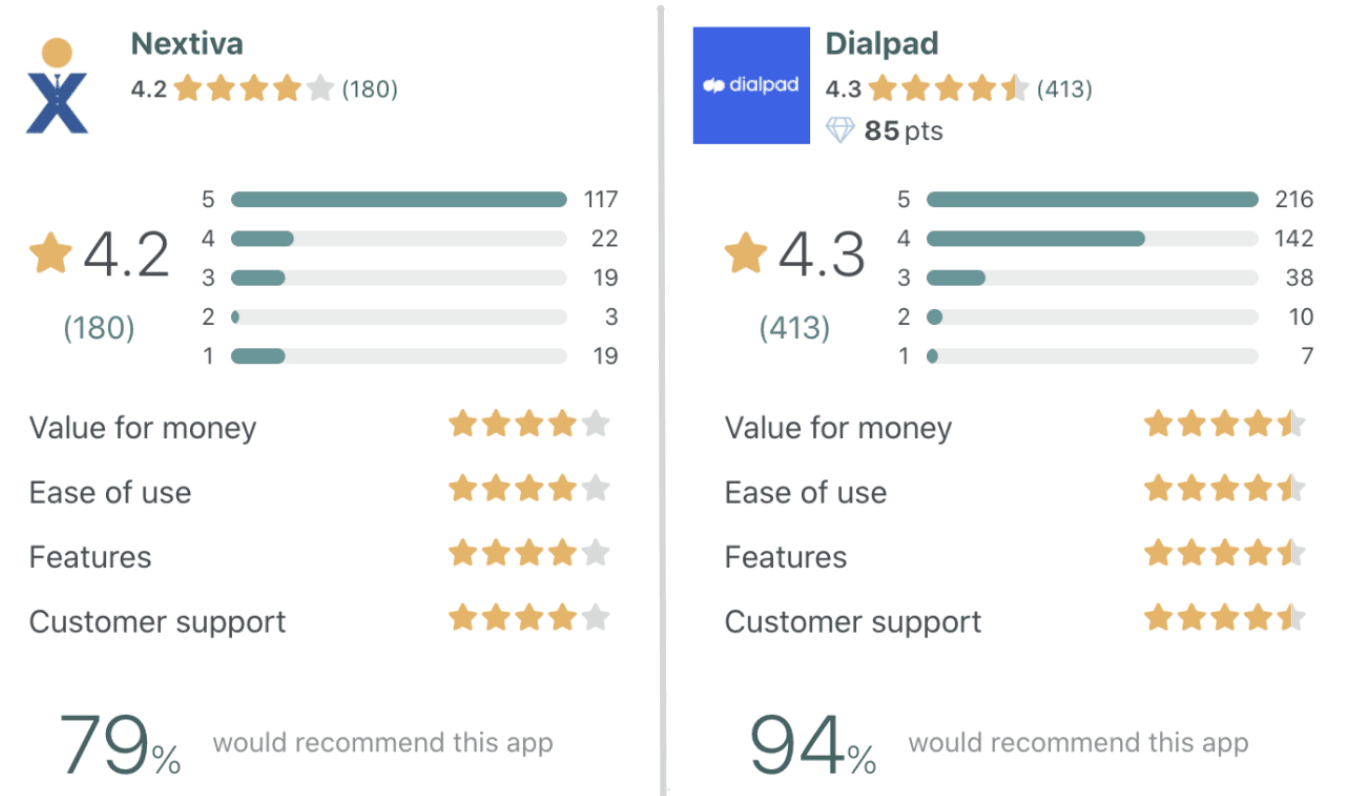Click Nextiva's Customer support stars

(529, 617)
